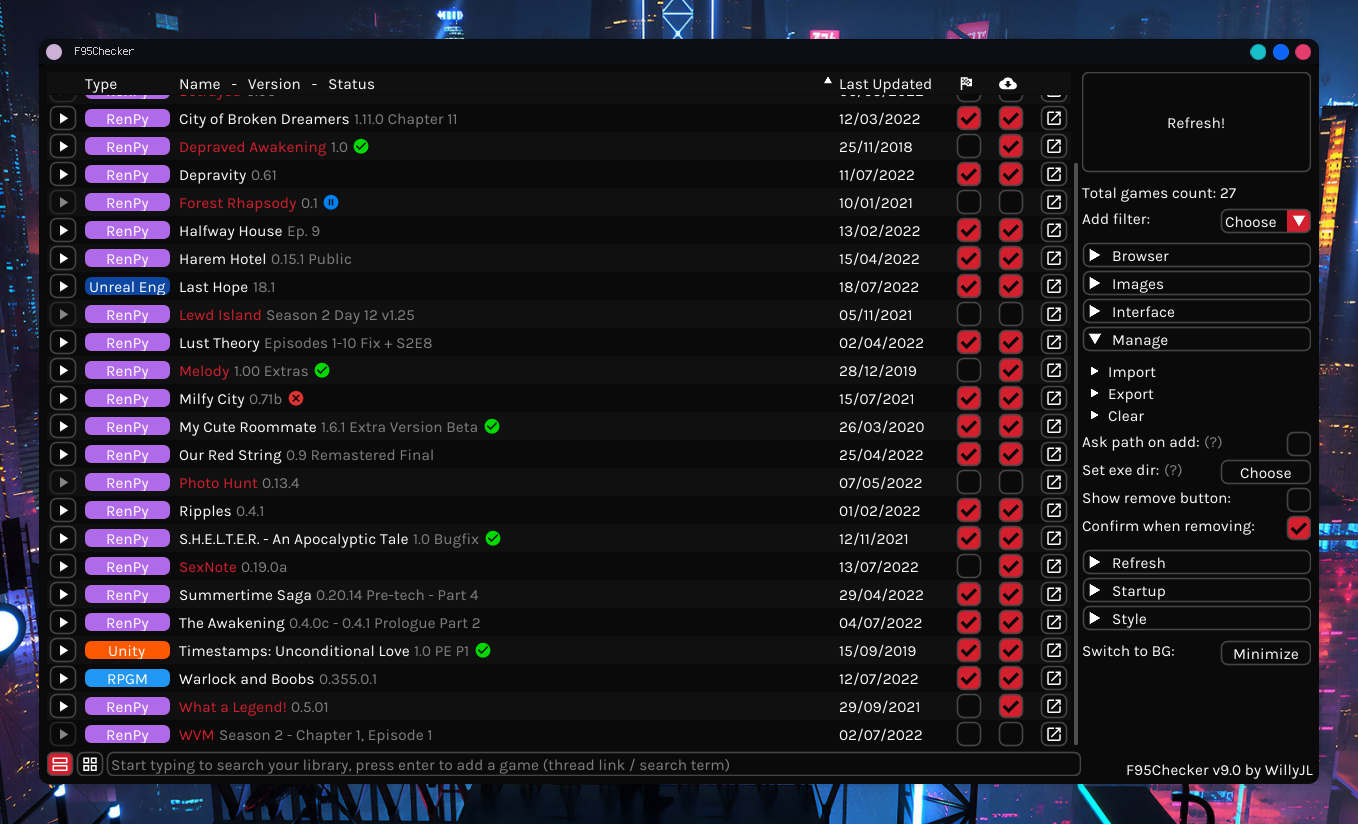The width and height of the screenshot is (1358, 824).
Task: Click completed checkmark icon next to My Cute Roommate
Action: [492, 427]
